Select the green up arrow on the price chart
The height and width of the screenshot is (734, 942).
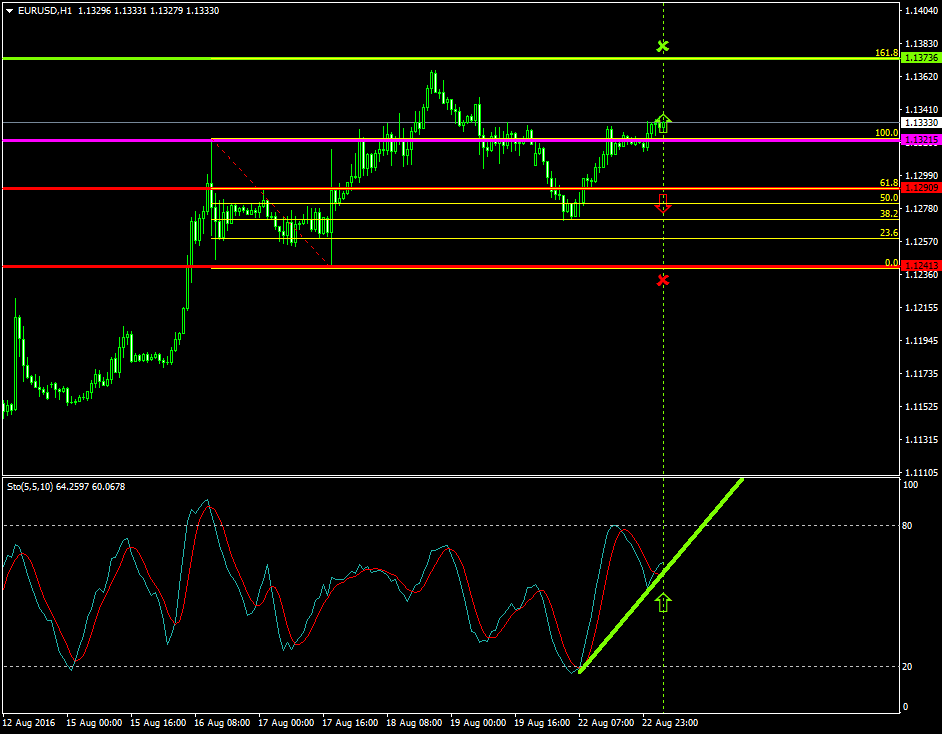tap(663, 123)
